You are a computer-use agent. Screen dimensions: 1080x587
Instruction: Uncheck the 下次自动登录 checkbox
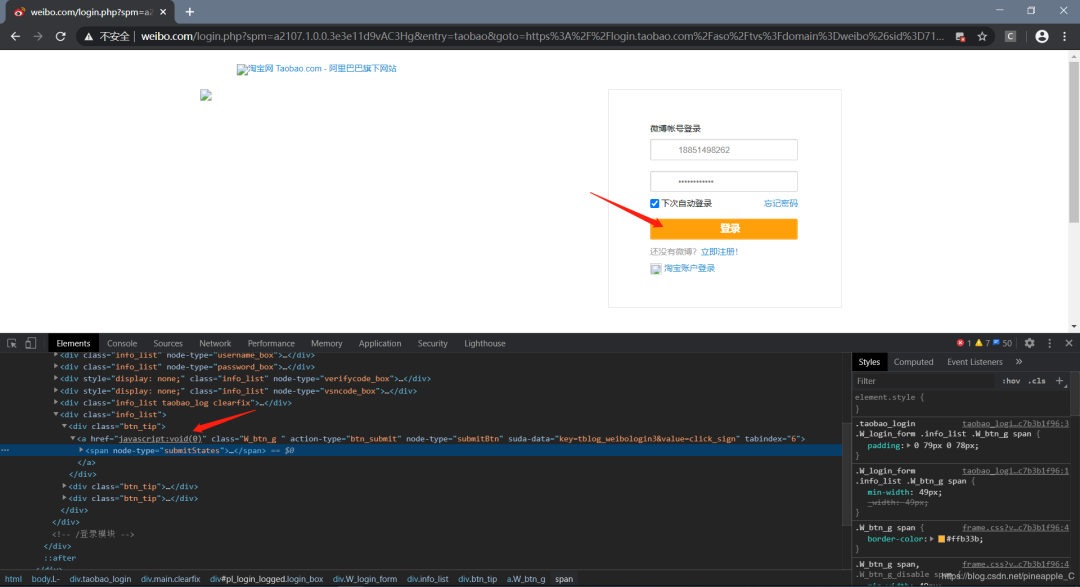[655, 203]
